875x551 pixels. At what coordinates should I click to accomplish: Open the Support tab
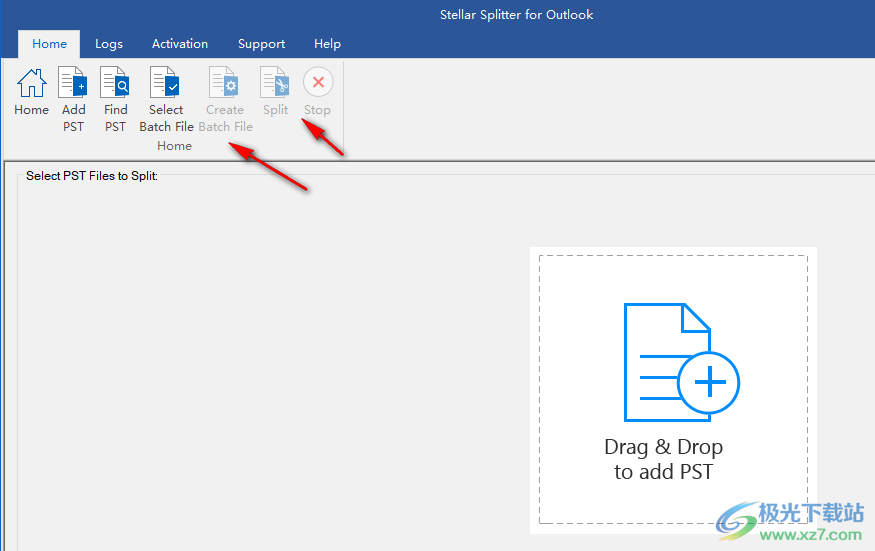coord(261,44)
